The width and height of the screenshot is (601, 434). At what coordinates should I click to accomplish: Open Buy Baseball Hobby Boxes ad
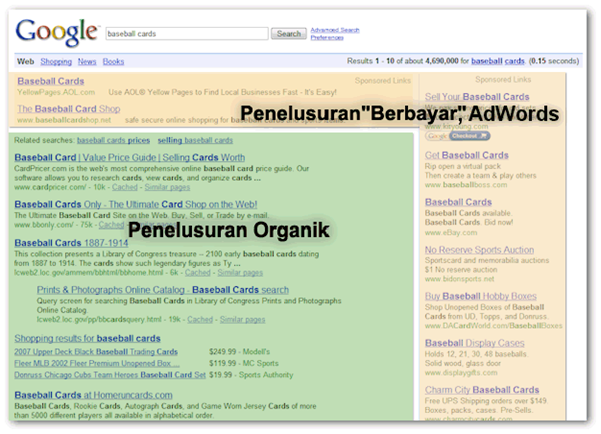point(481,296)
